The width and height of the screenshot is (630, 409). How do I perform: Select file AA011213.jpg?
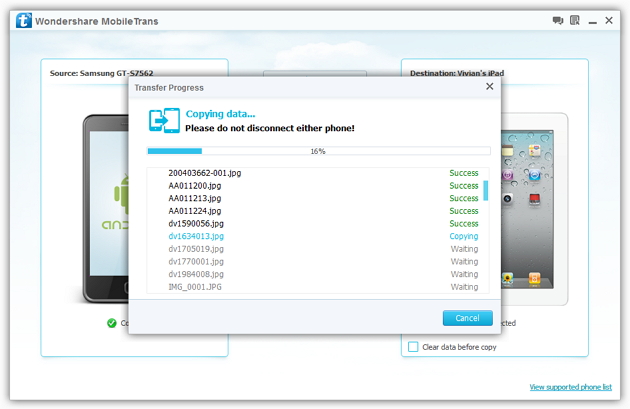[x=194, y=198]
